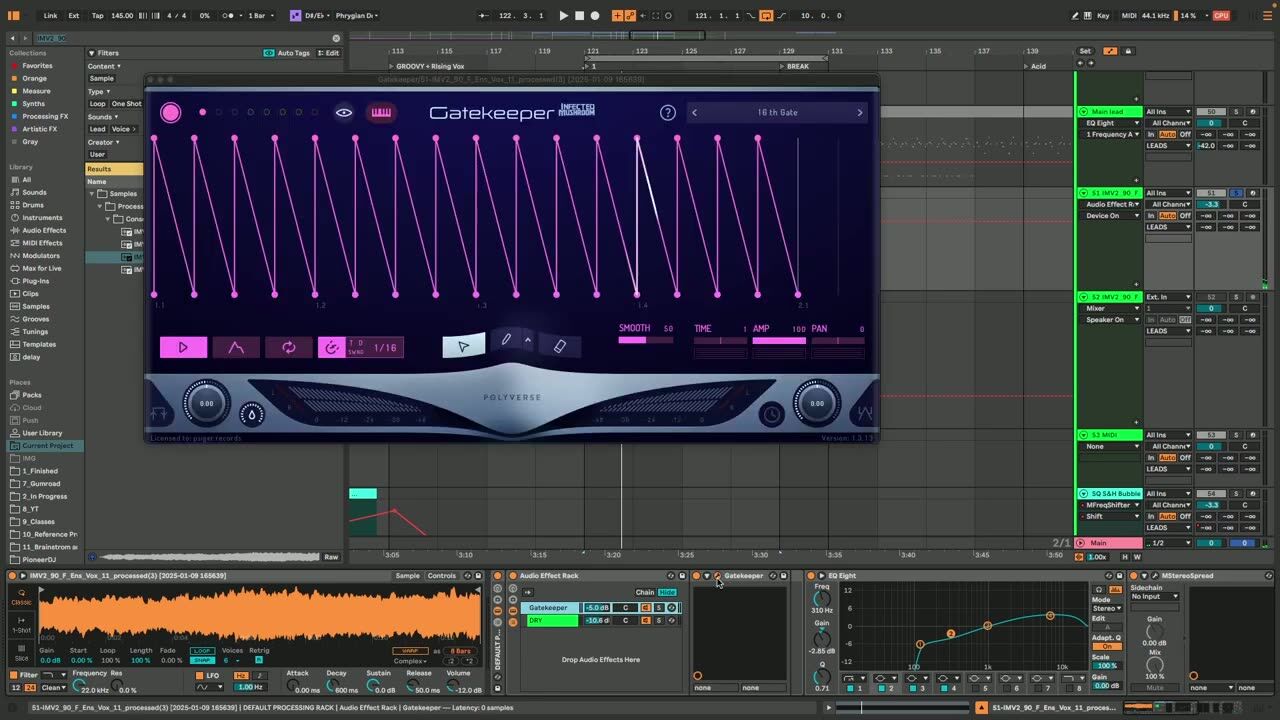Screen dimensions: 1280x720
Task: Open the Drums library category
Action: tap(33, 205)
